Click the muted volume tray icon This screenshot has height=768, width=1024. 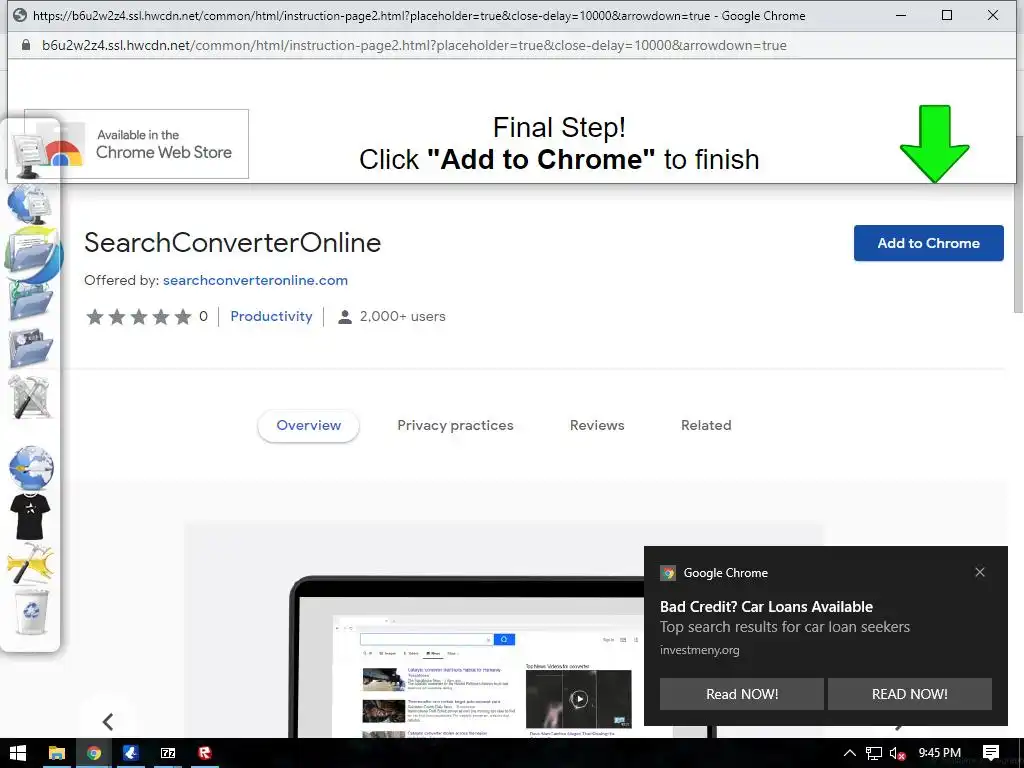point(898,753)
